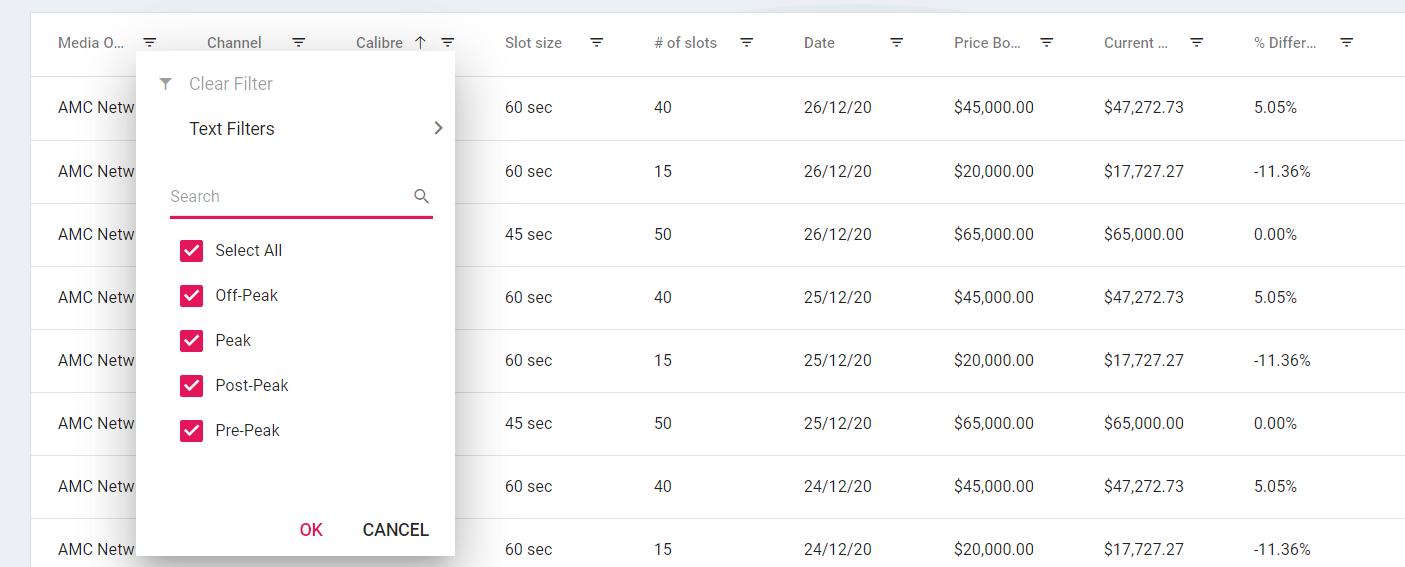Click the Channel column filter icon
This screenshot has width=1405, height=567.
(298, 43)
